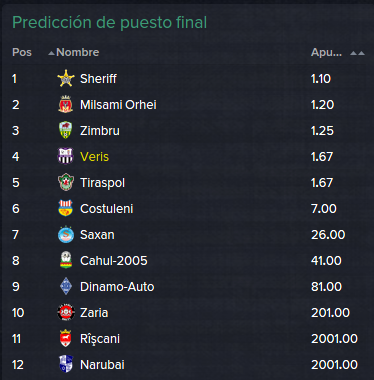The width and height of the screenshot is (374, 380).
Task: Sort by the Apu... odds column header
Action: [326, 52]
